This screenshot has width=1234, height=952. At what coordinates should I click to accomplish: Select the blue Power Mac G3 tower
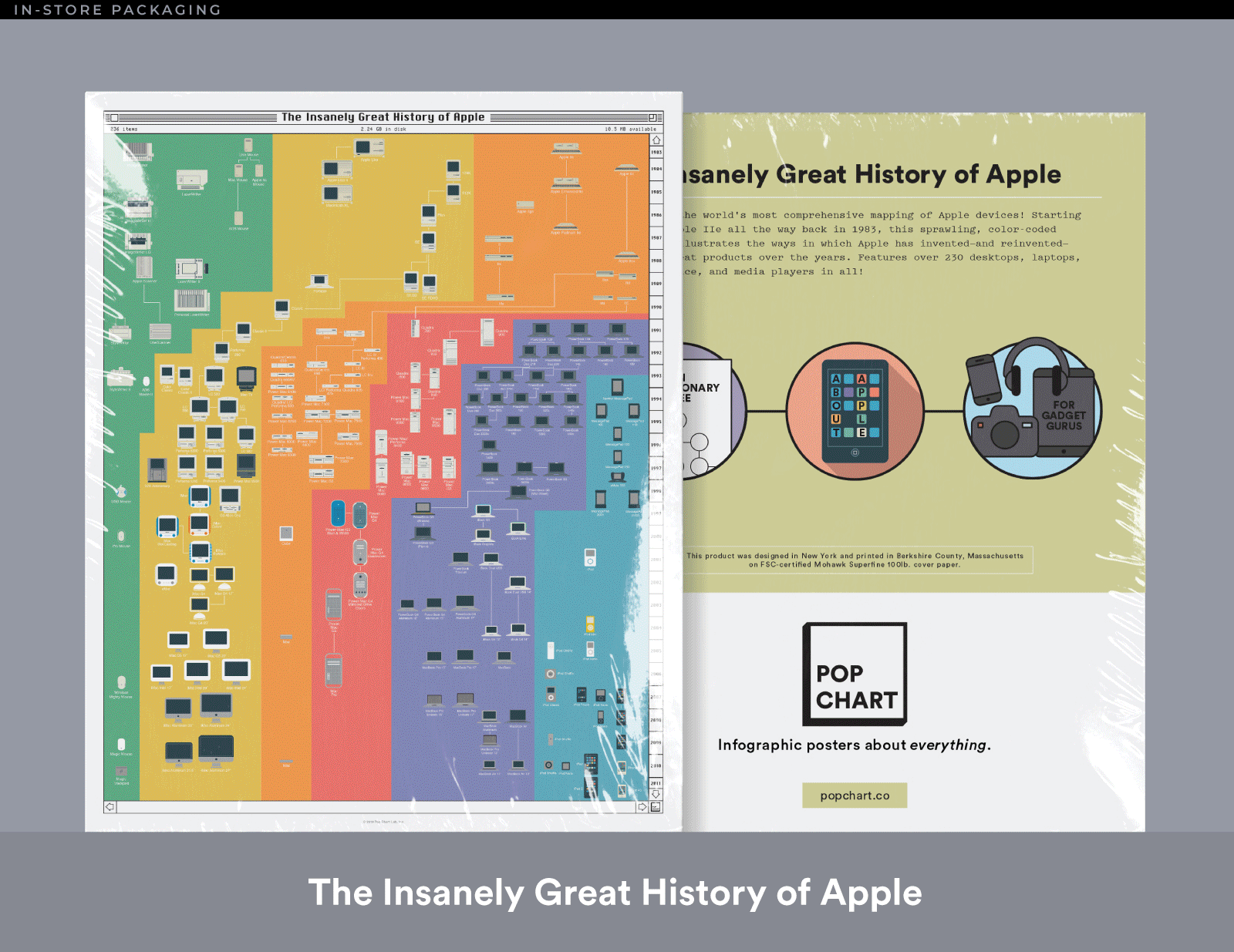(338, 513)
